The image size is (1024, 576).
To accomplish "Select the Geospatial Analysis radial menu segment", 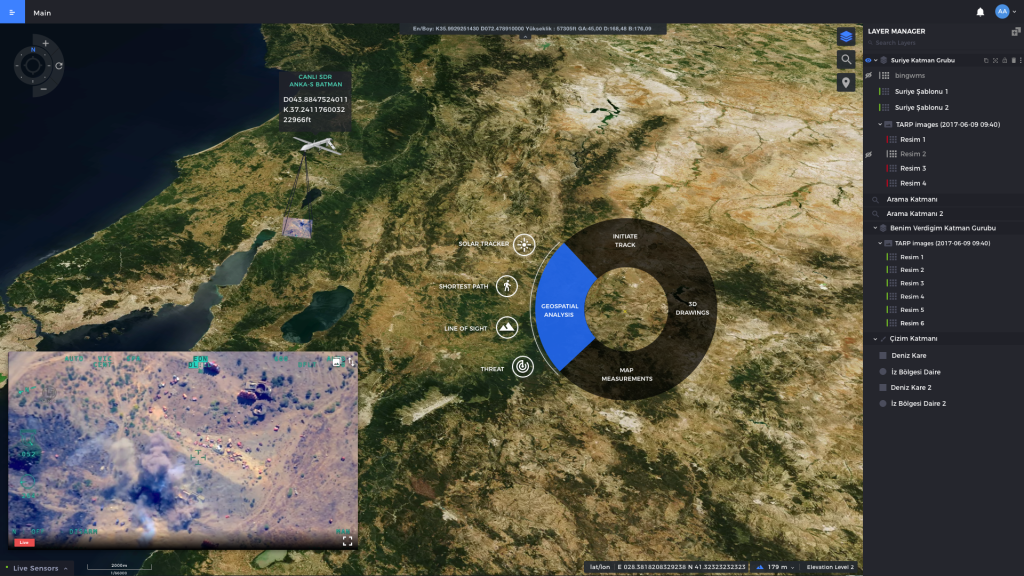I will 558,311.
